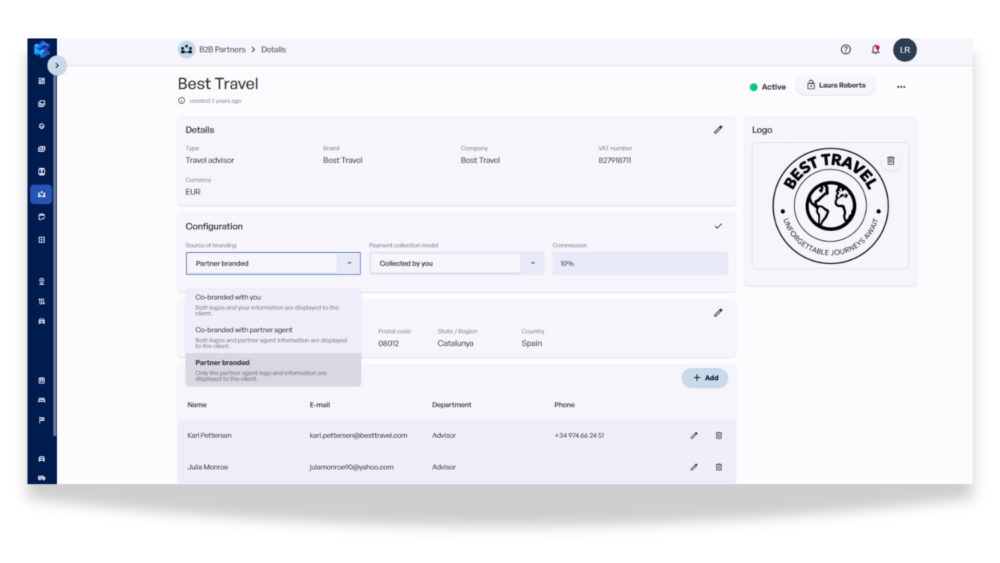Edit the Details section with pencil icon
Viewport: 1000px width, 563px height.
coord(718,130)
